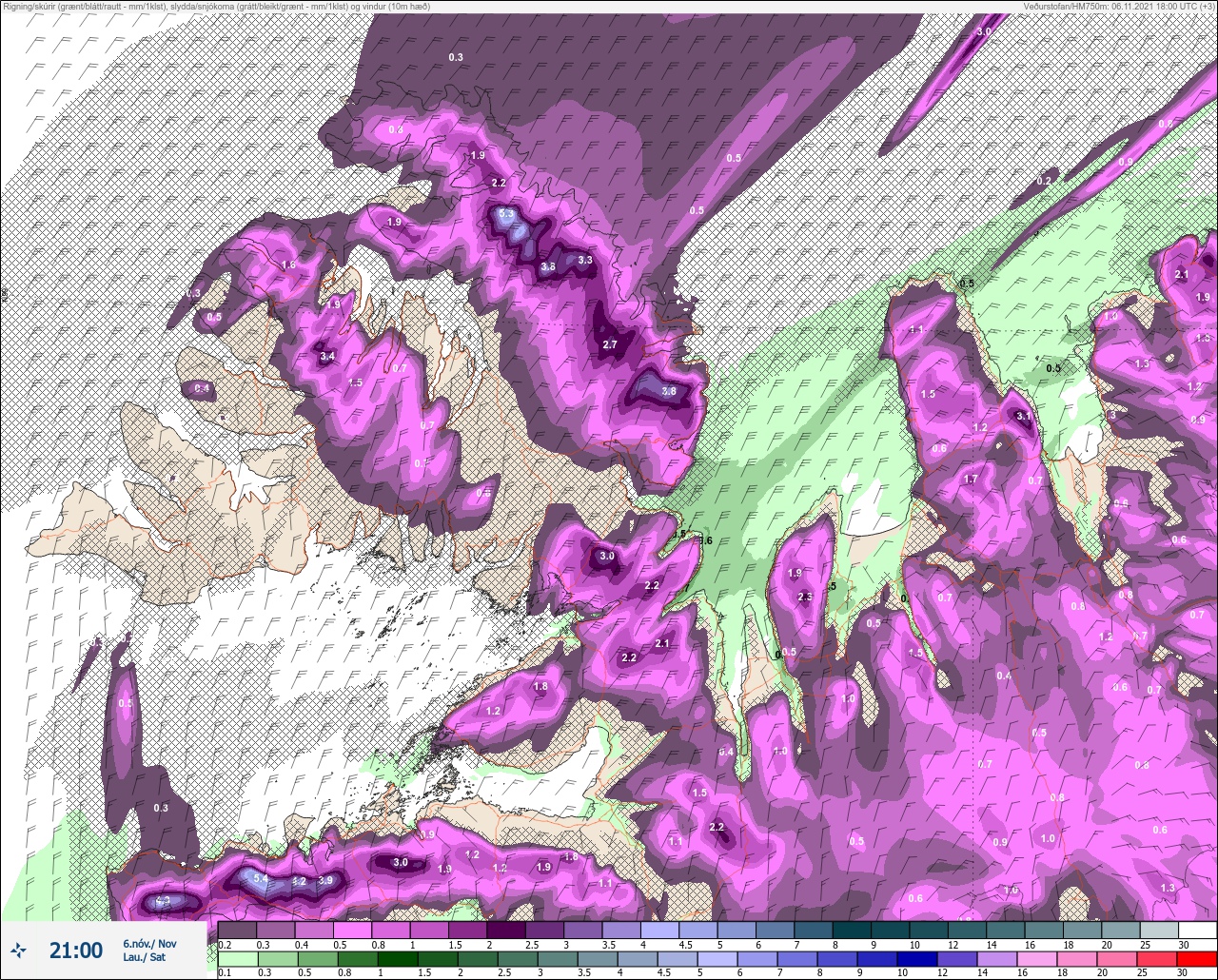1218x980 pixels.
Task: Click the 3.4 precipitation value on the map
Action: tap(327, 357)
